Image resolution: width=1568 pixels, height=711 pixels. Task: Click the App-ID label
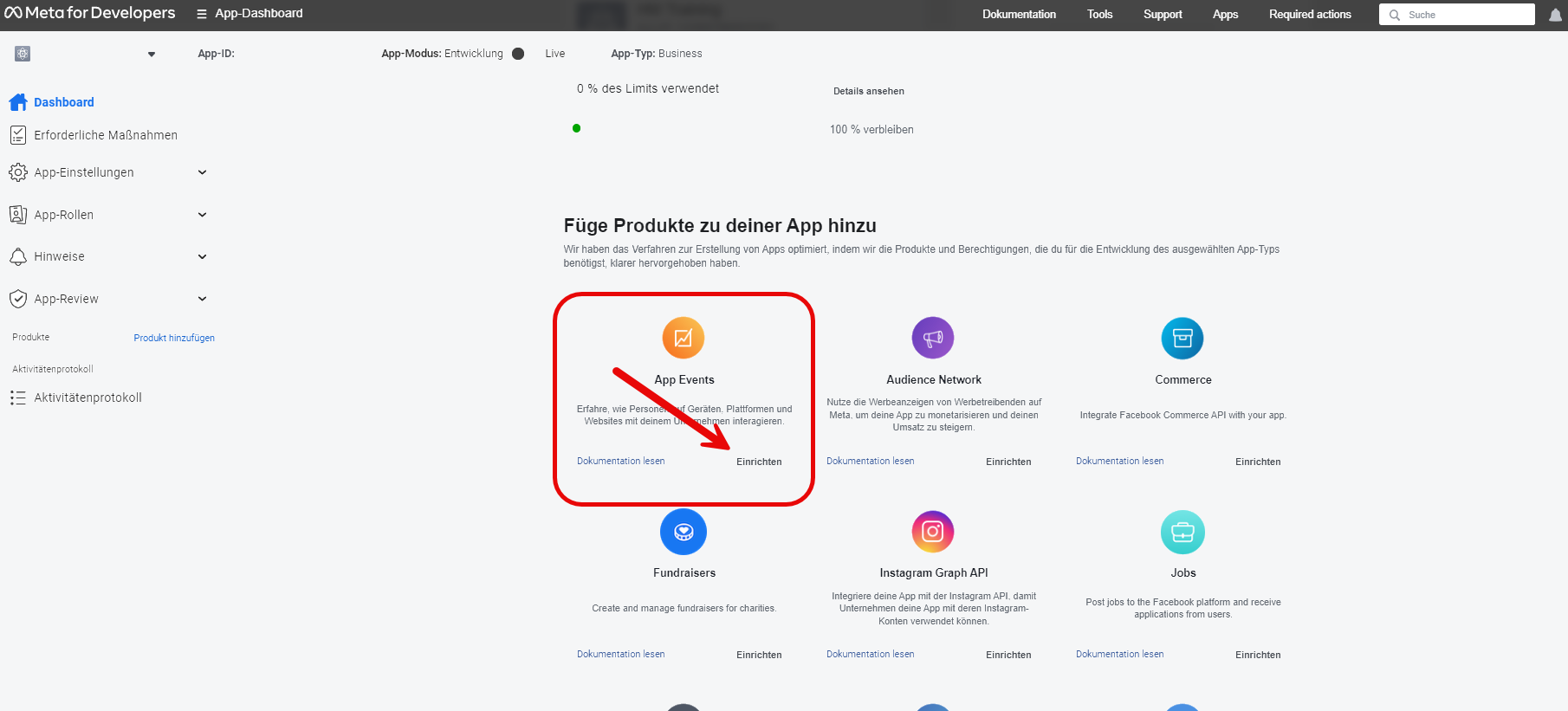tap(216, 54)
